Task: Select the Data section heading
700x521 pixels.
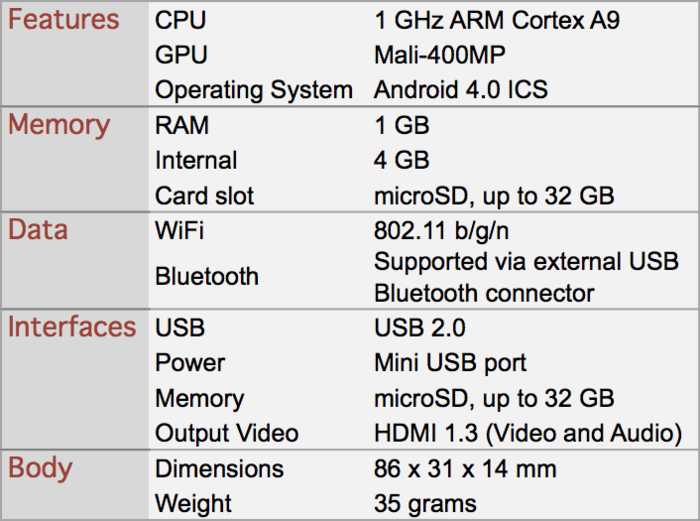Action: point(38,230)
